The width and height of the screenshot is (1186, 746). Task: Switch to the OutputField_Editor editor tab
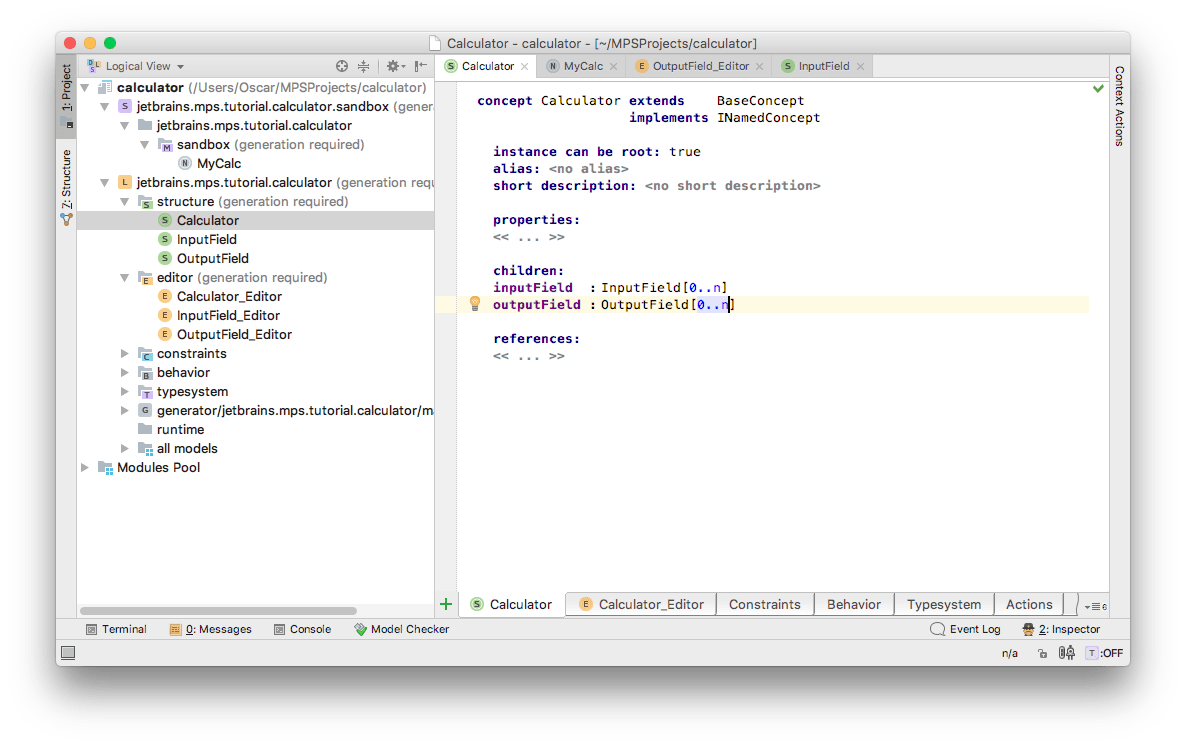(x=700, y=66)
